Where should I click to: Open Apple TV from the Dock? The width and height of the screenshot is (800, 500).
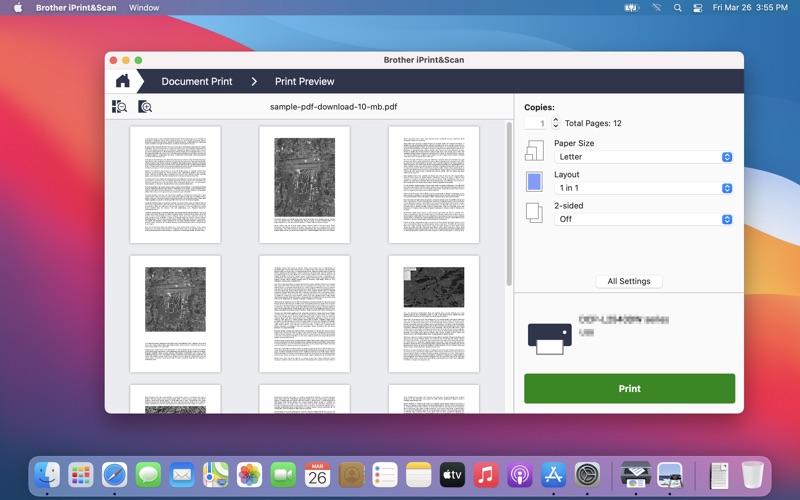click(x=452, y=475)
